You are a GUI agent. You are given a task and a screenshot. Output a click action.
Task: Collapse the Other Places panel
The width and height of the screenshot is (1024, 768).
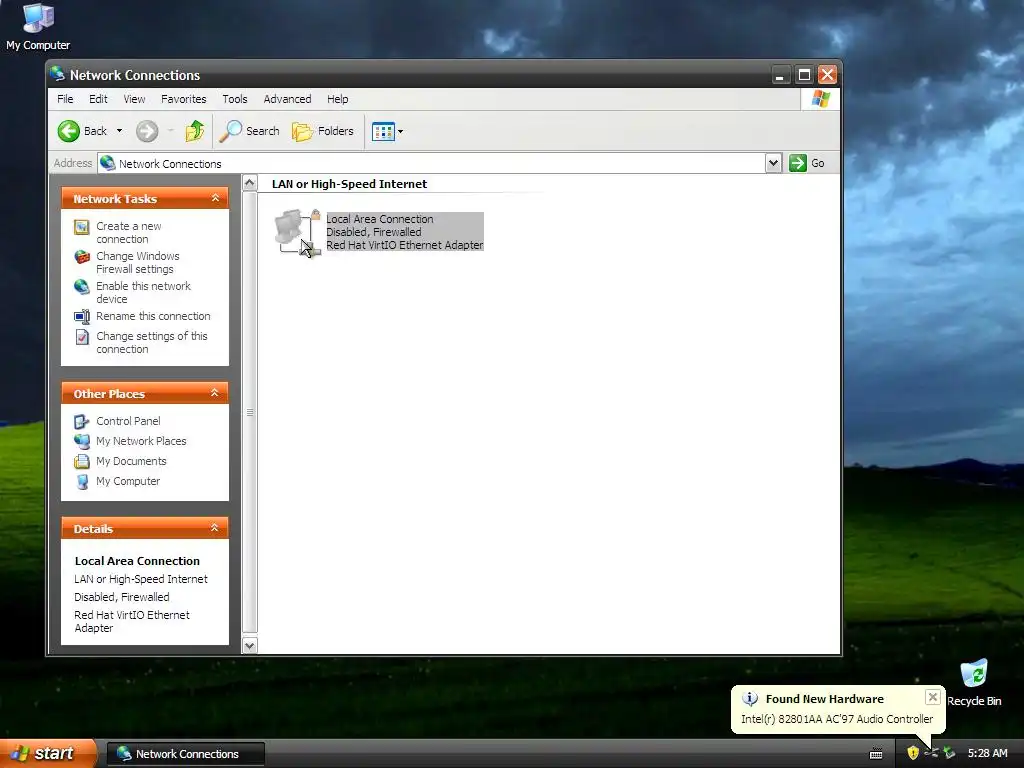[x=214, y=393]
